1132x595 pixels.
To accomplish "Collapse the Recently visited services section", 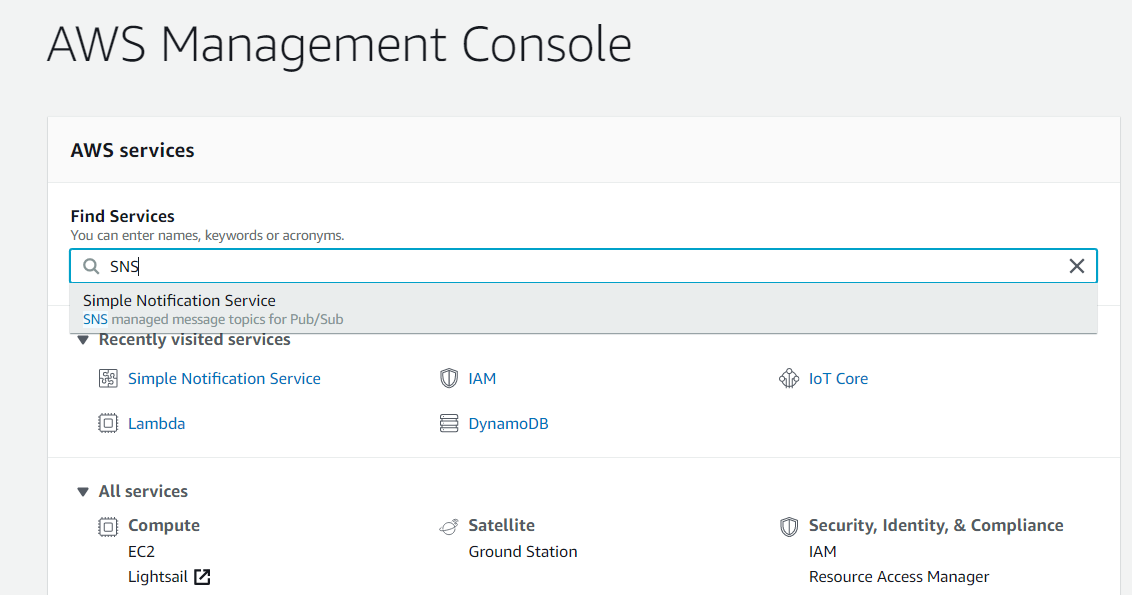I will click(x=83, y=340).
